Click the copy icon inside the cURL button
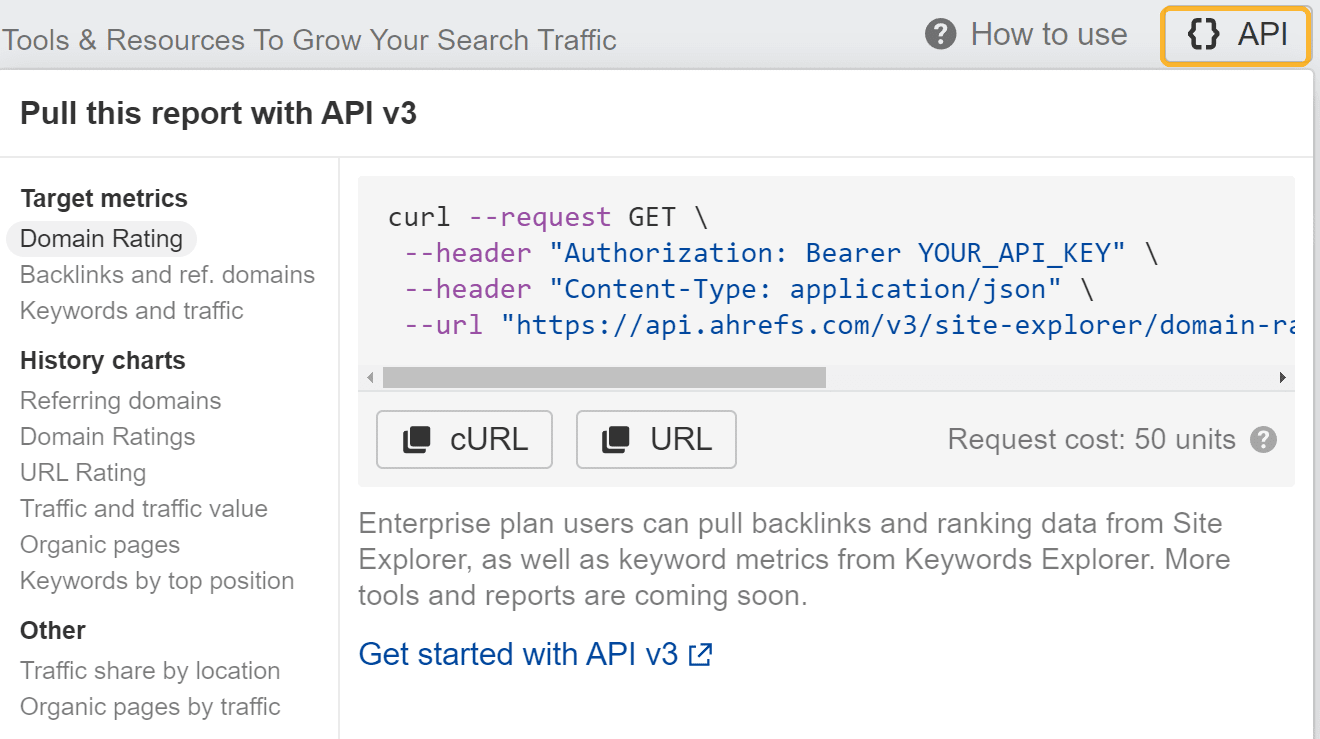The image size is (1320, 739). pos(415,439)
